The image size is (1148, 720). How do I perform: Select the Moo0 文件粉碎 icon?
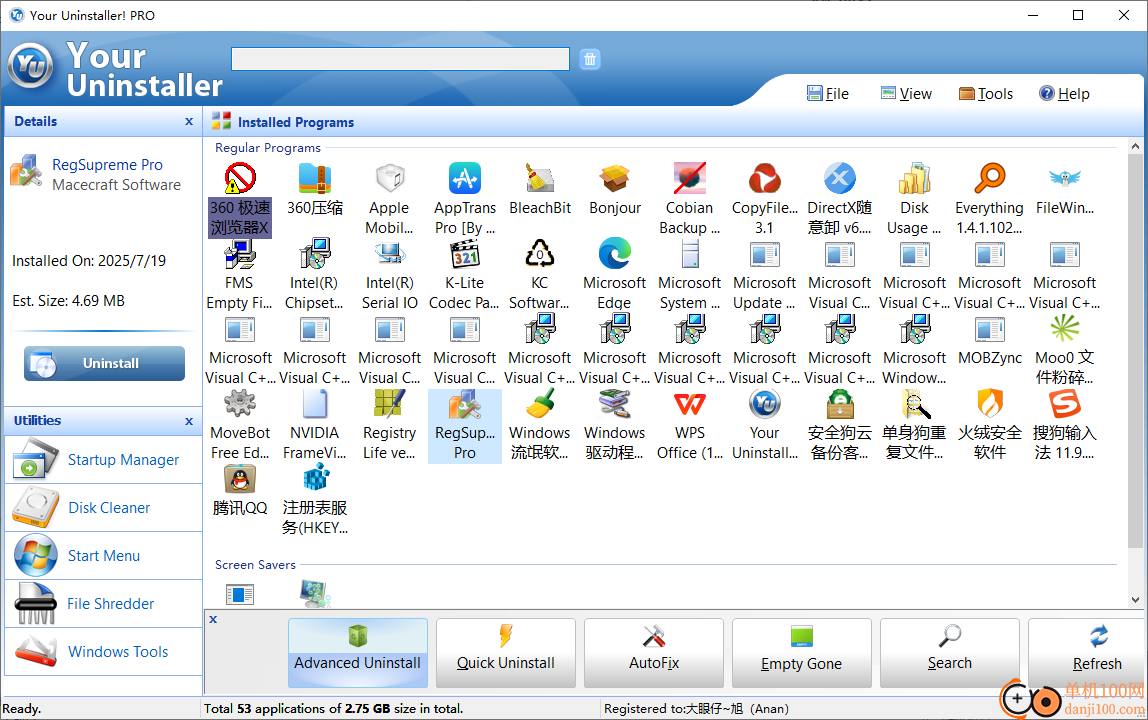tap(1065, 330)
